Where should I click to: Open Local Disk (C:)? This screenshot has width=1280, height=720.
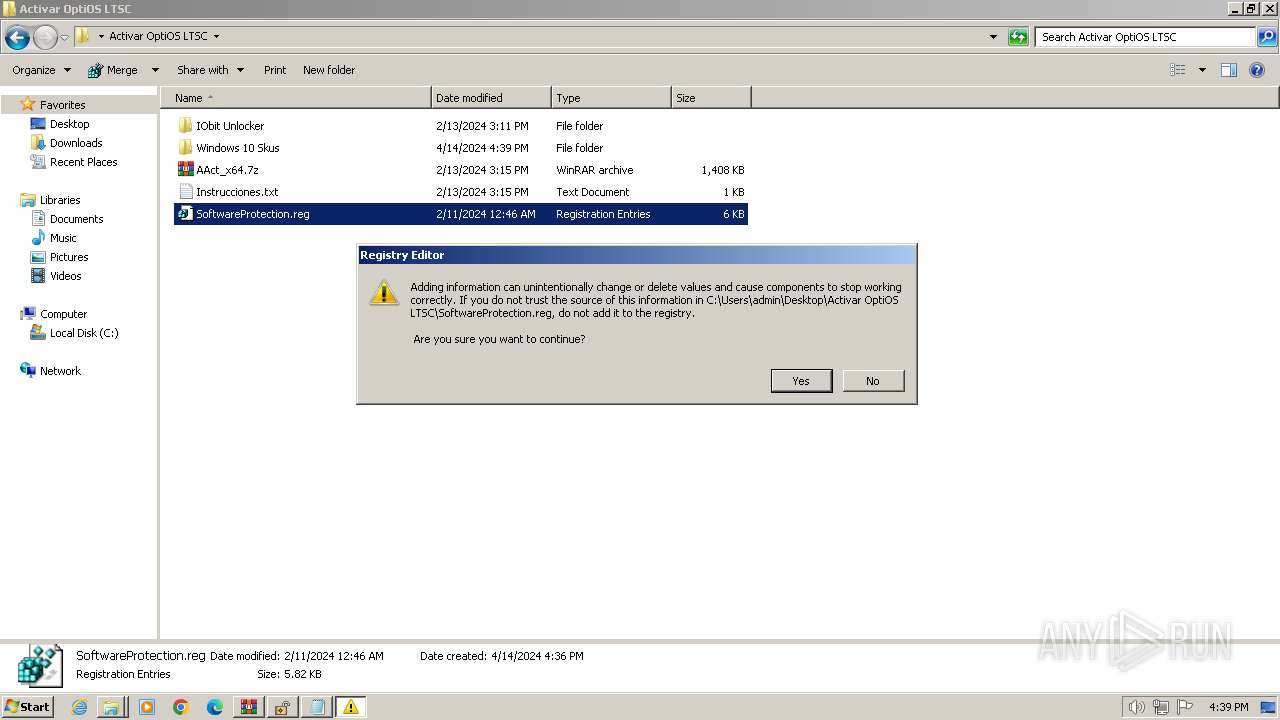tap(84, 333)
